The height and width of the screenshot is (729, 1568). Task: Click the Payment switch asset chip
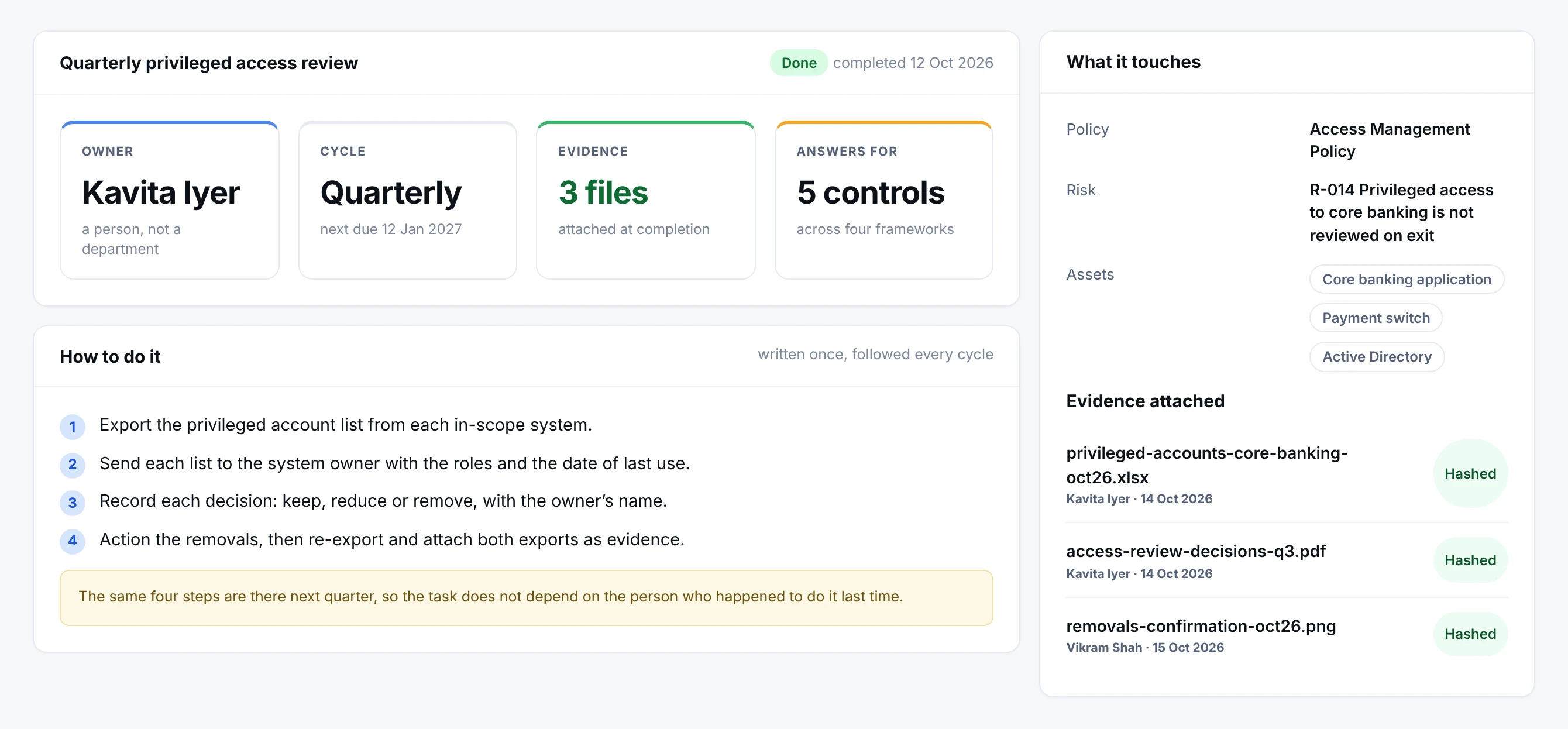1376,318
